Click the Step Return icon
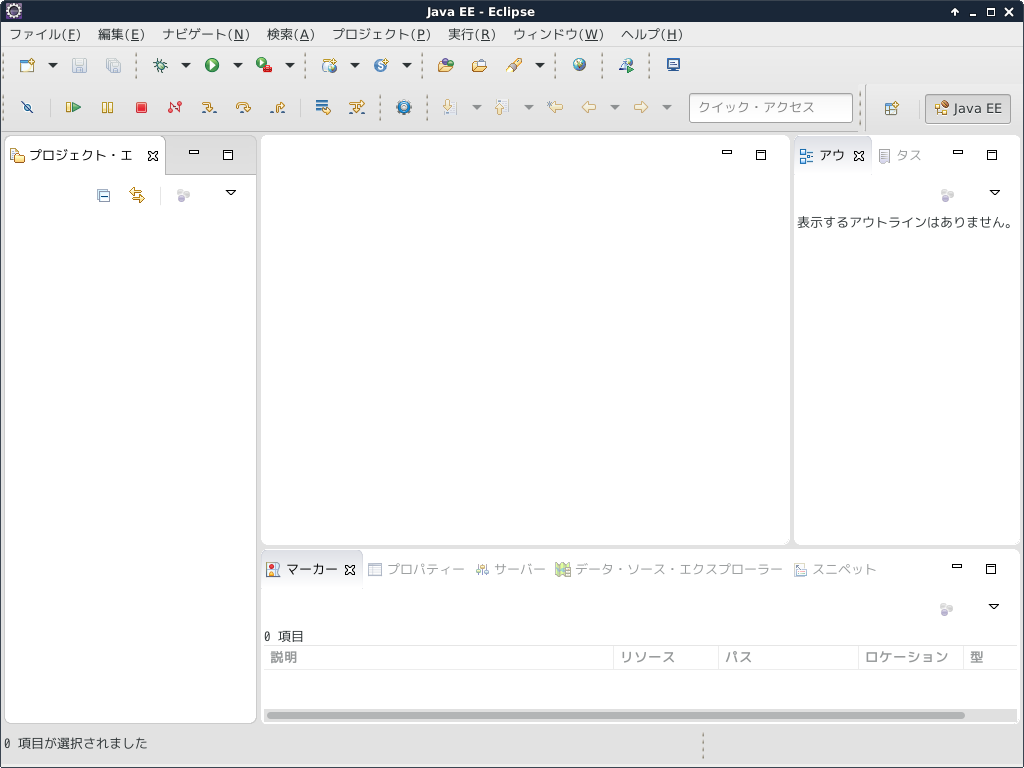 coord(278,107)
